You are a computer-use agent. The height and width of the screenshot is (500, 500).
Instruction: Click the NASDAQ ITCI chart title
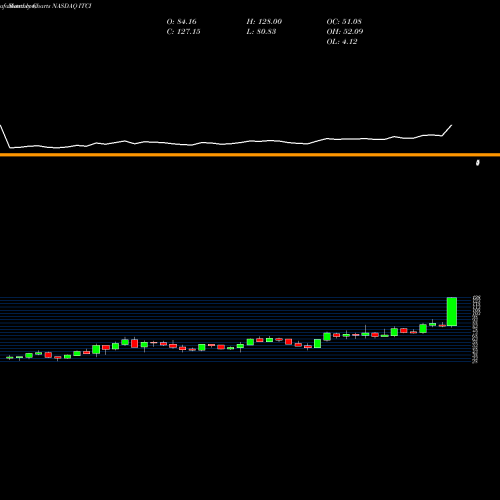coord(72,6)
